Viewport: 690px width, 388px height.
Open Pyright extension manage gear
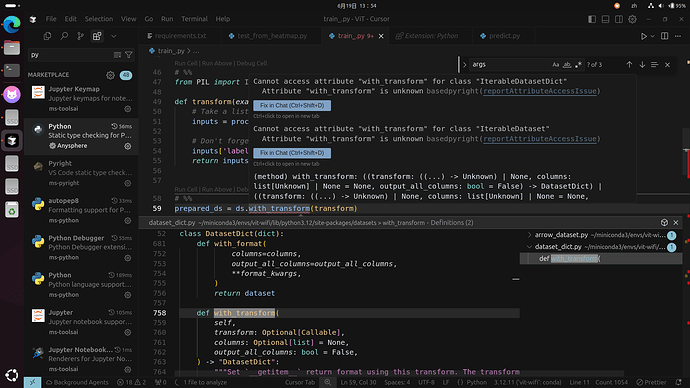tap(128, 183)
